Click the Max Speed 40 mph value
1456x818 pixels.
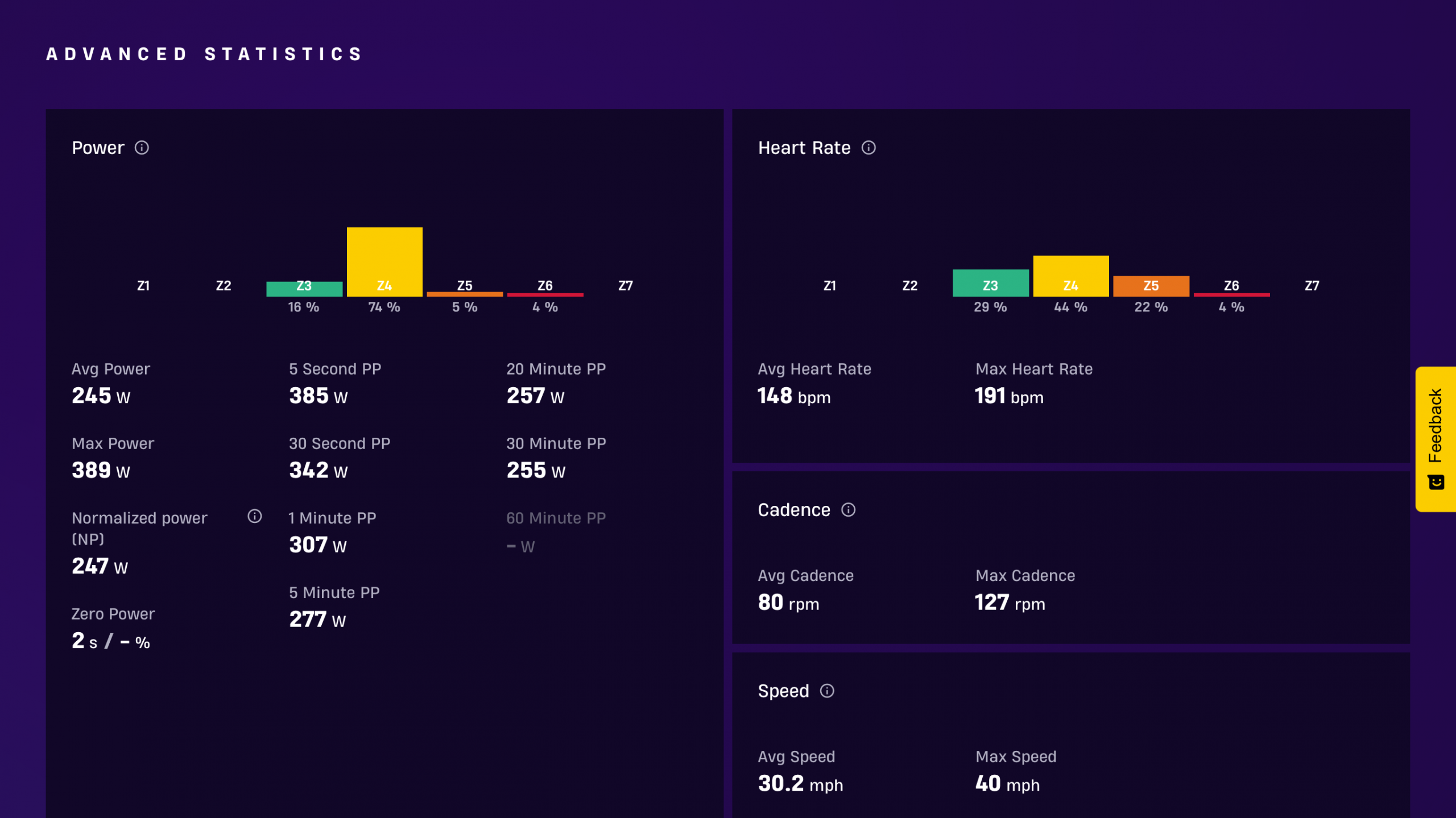1007,783
